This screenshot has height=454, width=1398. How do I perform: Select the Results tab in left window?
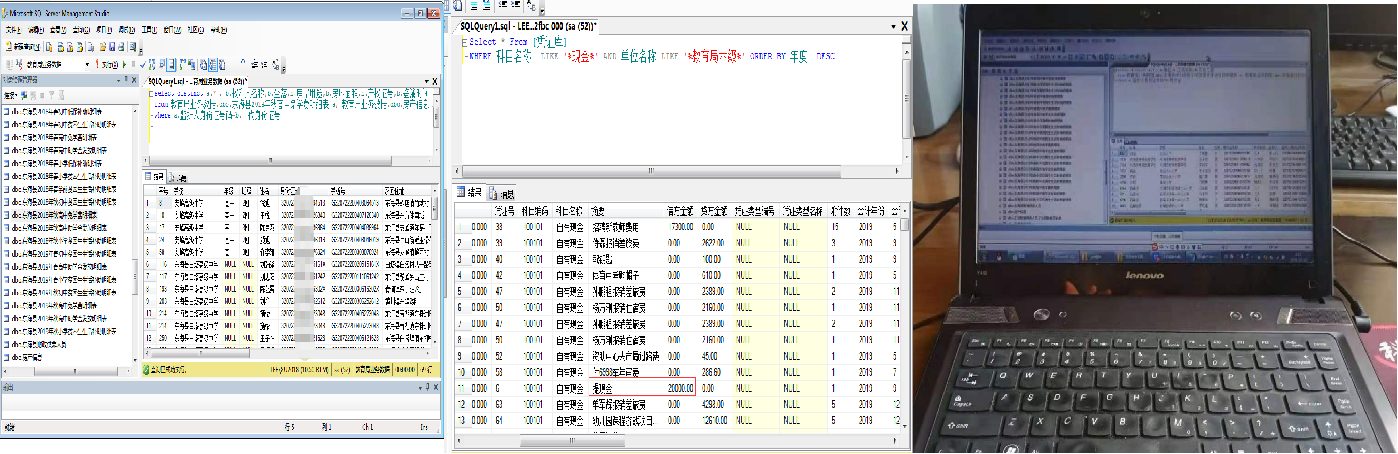(x=158, y=177)
